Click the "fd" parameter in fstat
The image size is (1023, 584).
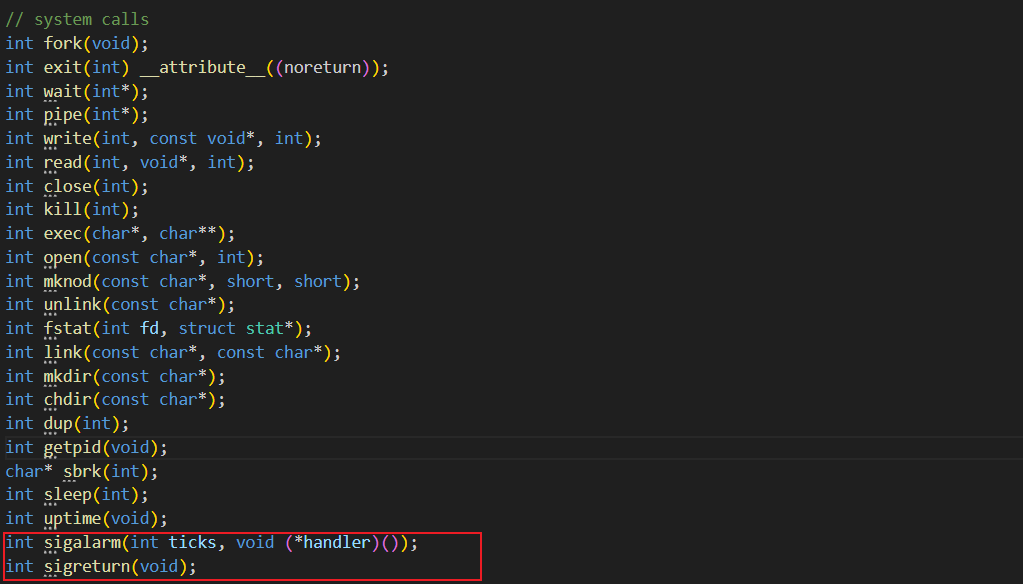click(x=149, y=328)
